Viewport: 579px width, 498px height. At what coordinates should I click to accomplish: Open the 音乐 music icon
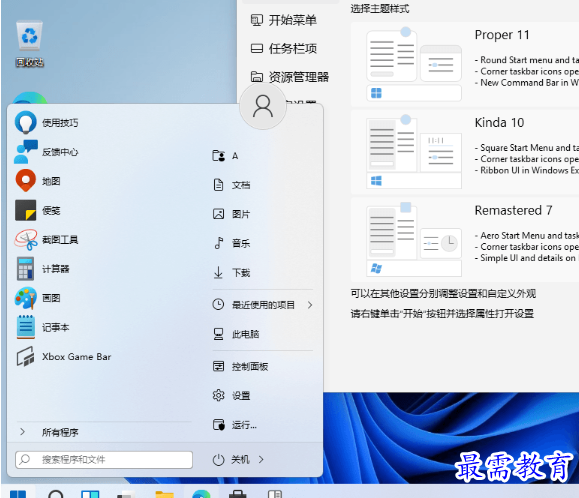pos(219,243)
